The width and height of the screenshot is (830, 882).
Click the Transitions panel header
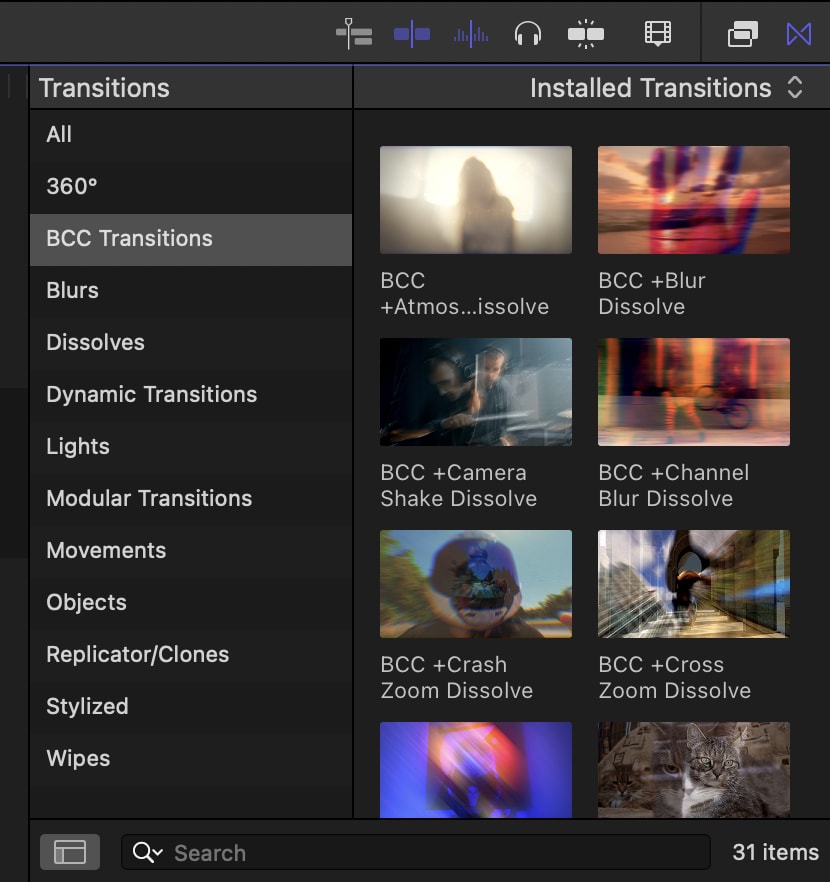104,88
